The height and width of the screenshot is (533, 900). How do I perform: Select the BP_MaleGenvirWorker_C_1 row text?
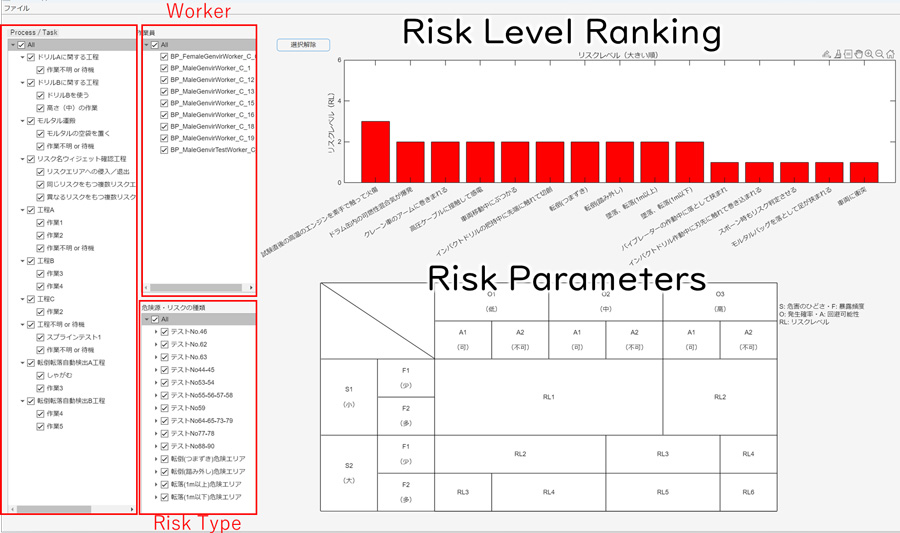[210, 68]
